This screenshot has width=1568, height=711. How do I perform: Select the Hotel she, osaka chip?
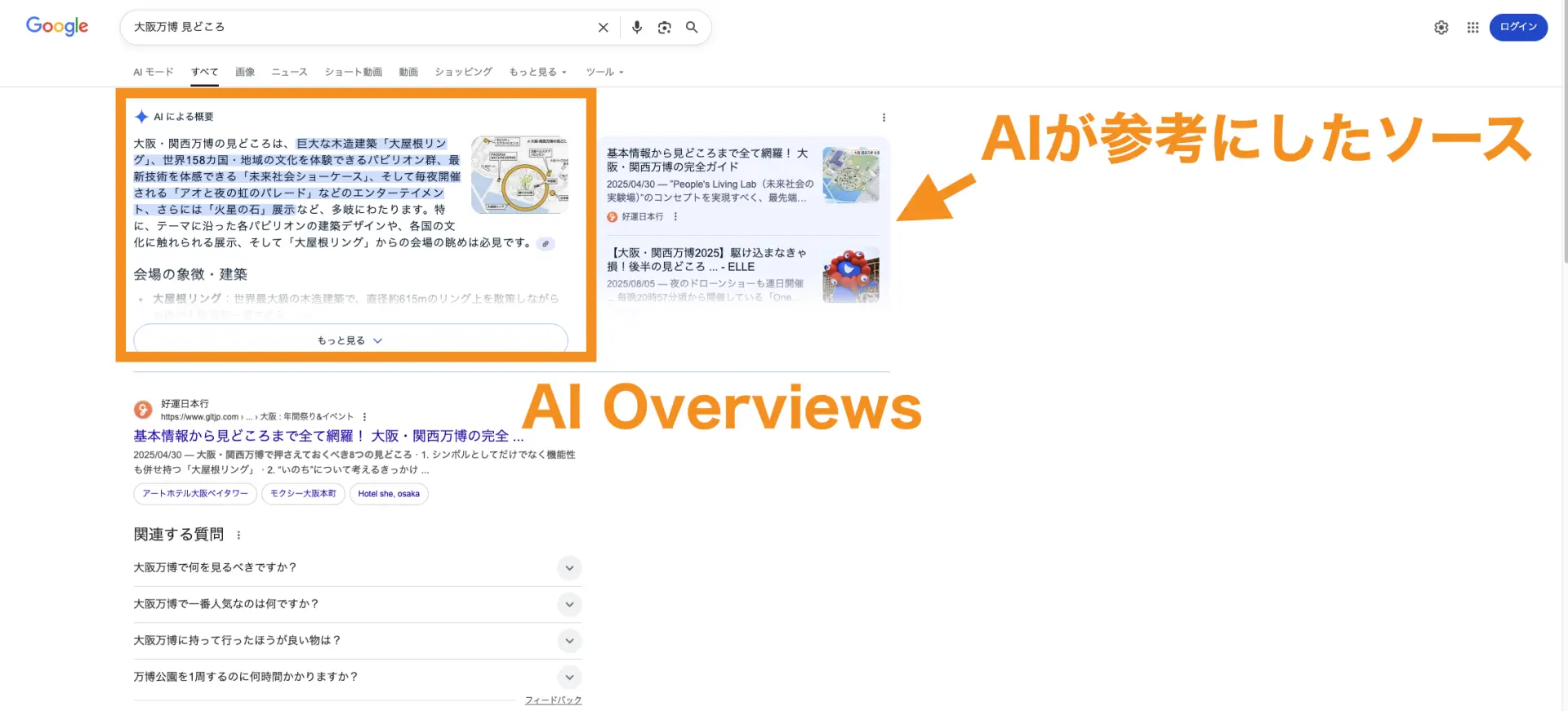pyautogui.click(x=389, y=494)
